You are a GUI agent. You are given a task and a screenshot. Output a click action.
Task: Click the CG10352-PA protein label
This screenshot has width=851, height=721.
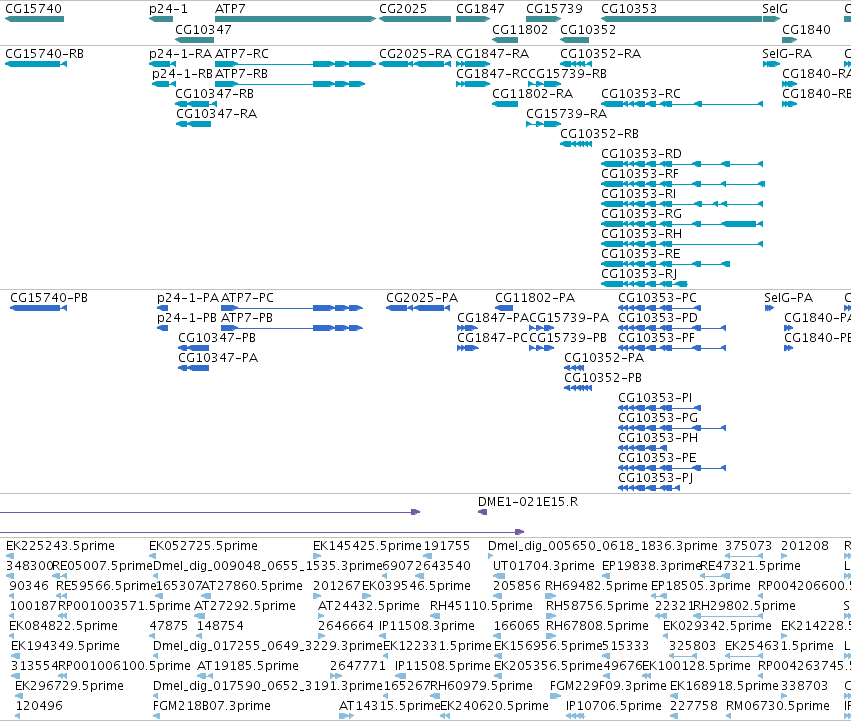[604, 358]
